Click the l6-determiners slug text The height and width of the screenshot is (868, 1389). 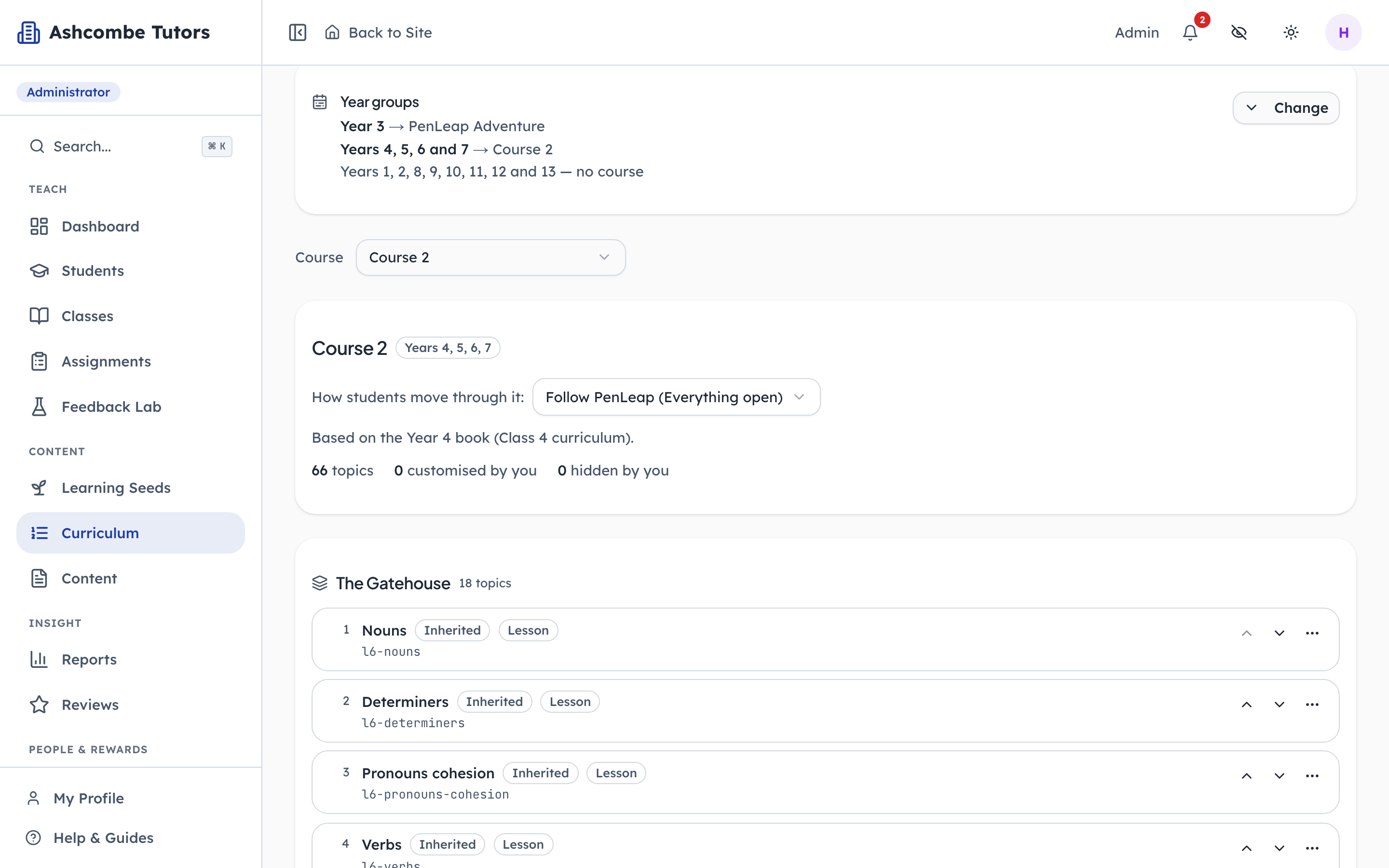(x=413, y=723)
